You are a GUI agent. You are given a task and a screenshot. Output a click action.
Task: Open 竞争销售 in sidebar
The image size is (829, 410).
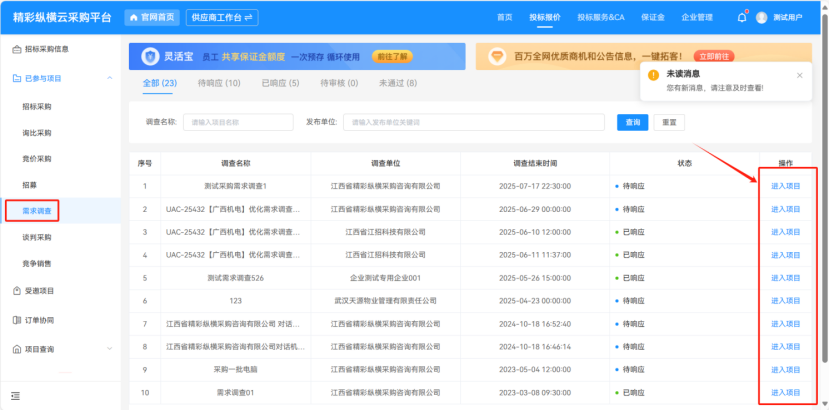coord(36,263)
